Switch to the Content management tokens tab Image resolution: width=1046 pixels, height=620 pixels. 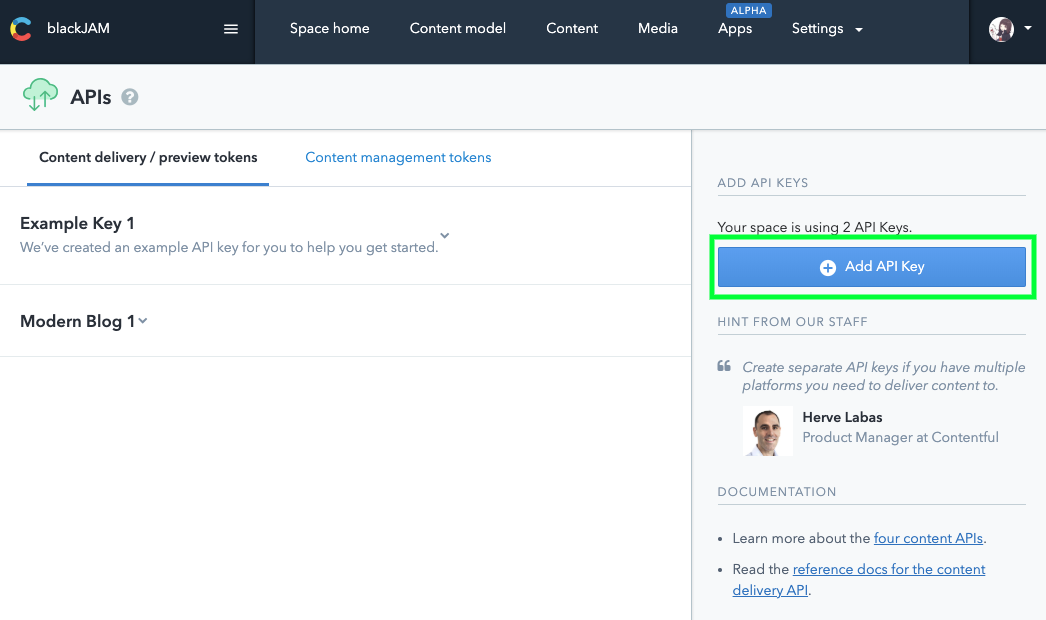(x=398, y=157)
